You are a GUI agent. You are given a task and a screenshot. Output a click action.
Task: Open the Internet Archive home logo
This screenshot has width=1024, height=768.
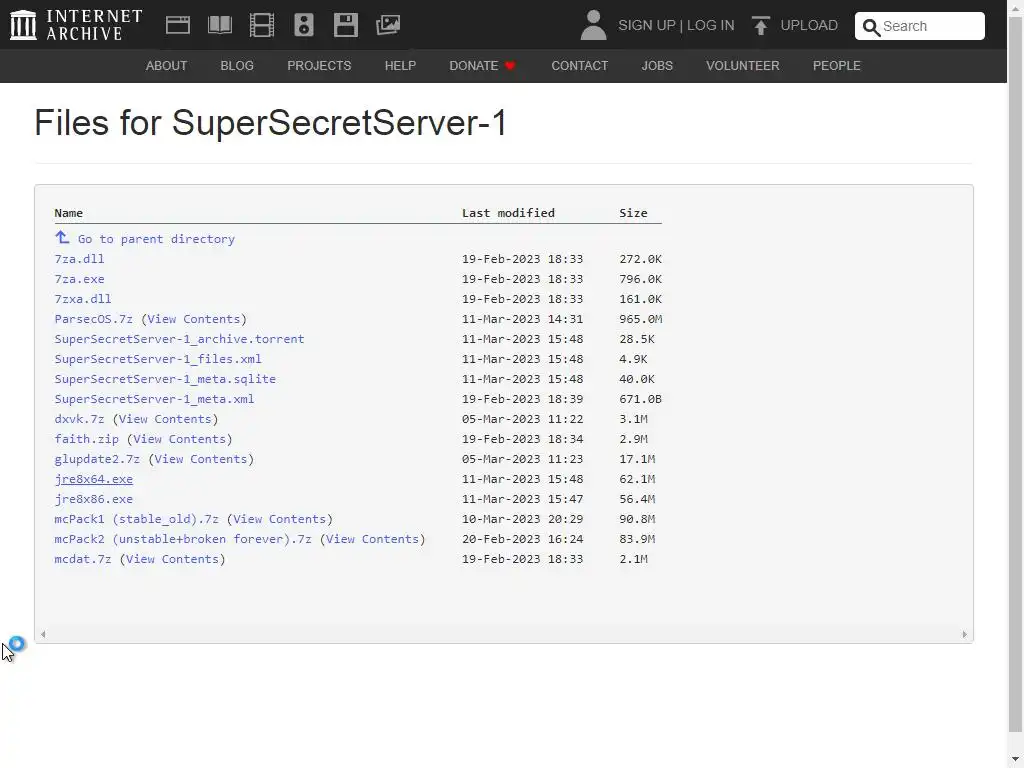tap(76, 25)
